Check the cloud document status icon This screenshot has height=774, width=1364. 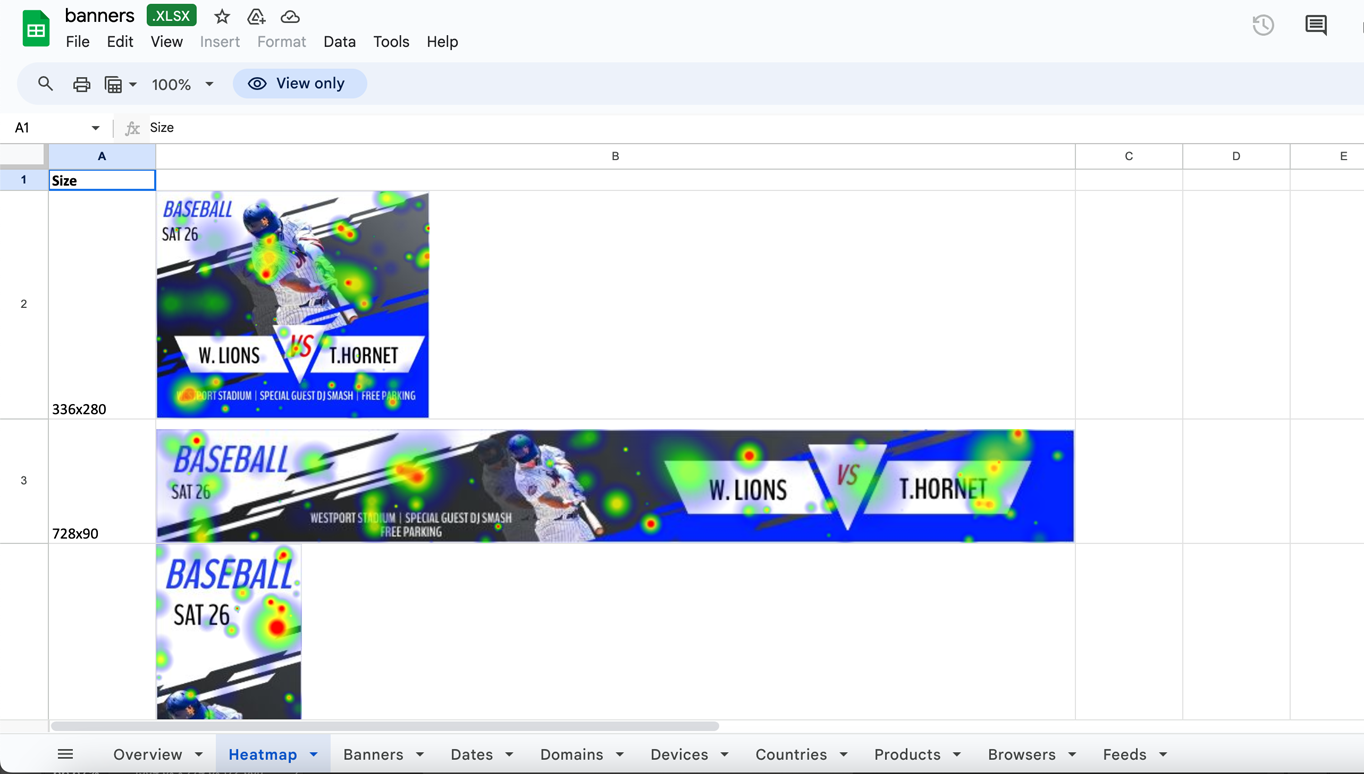coord(290,17)
